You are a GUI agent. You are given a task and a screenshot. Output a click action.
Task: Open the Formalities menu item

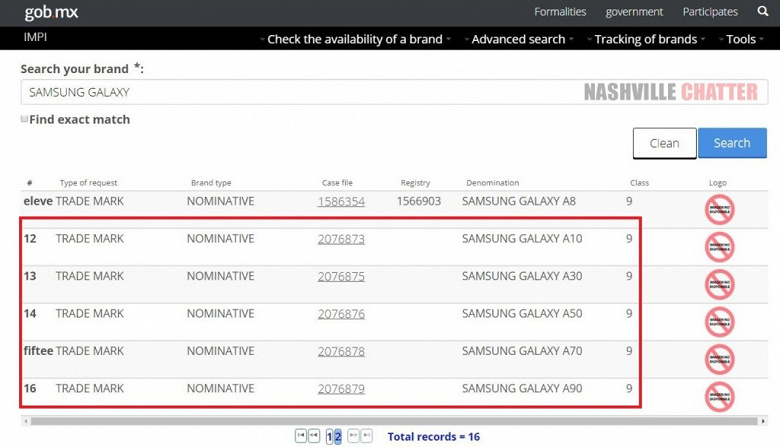[560, 12]
